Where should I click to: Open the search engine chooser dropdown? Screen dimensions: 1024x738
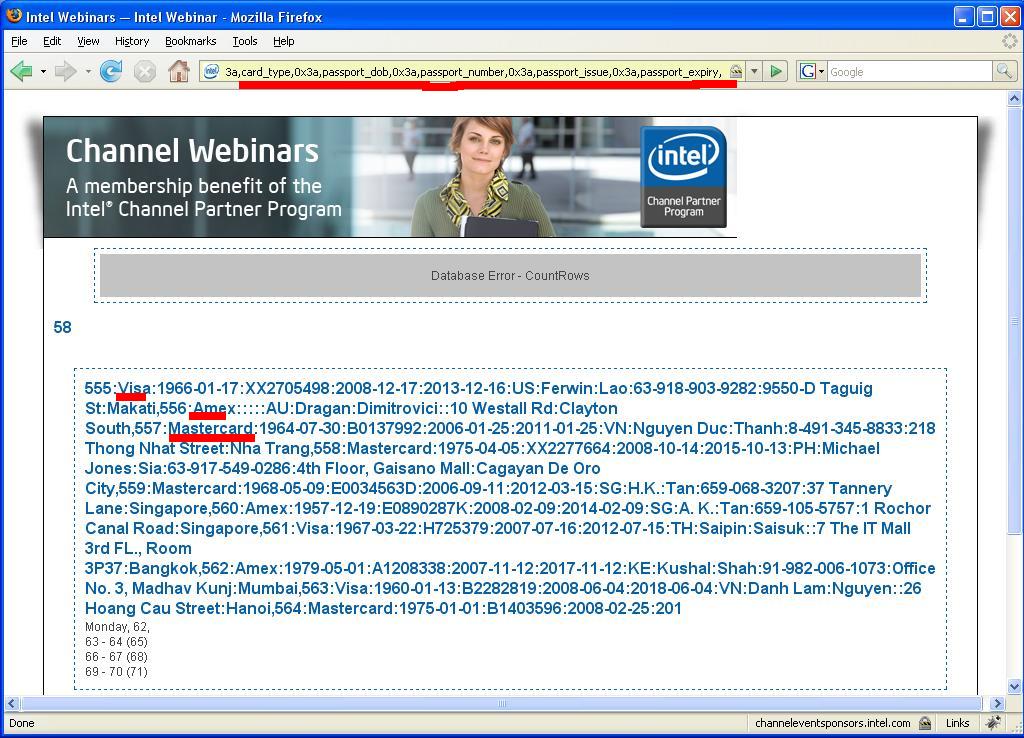822,71
